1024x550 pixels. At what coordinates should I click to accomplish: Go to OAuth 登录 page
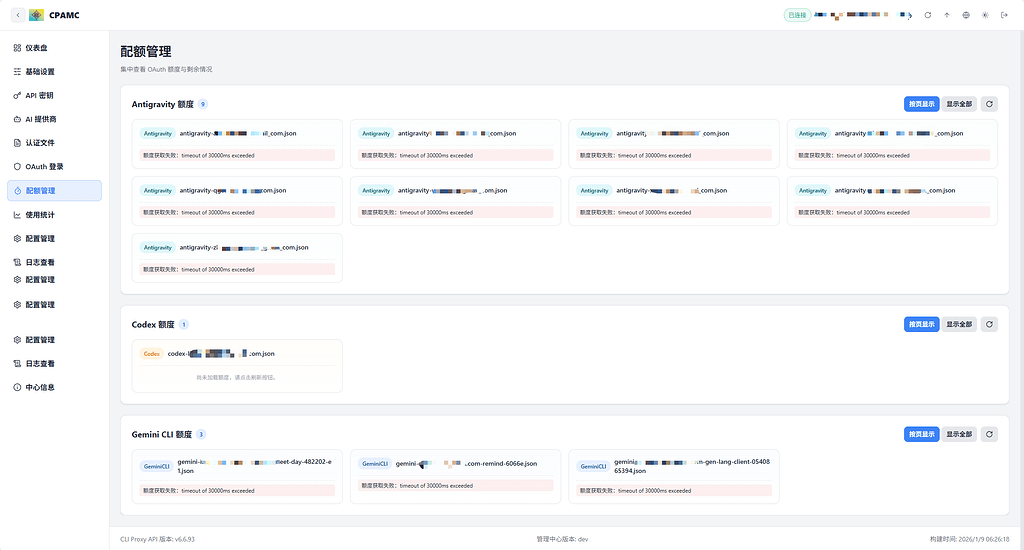[54, 167]
